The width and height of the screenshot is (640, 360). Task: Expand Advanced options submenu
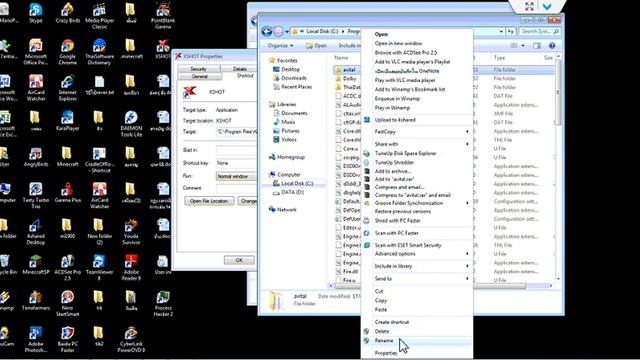pos(417,253)
